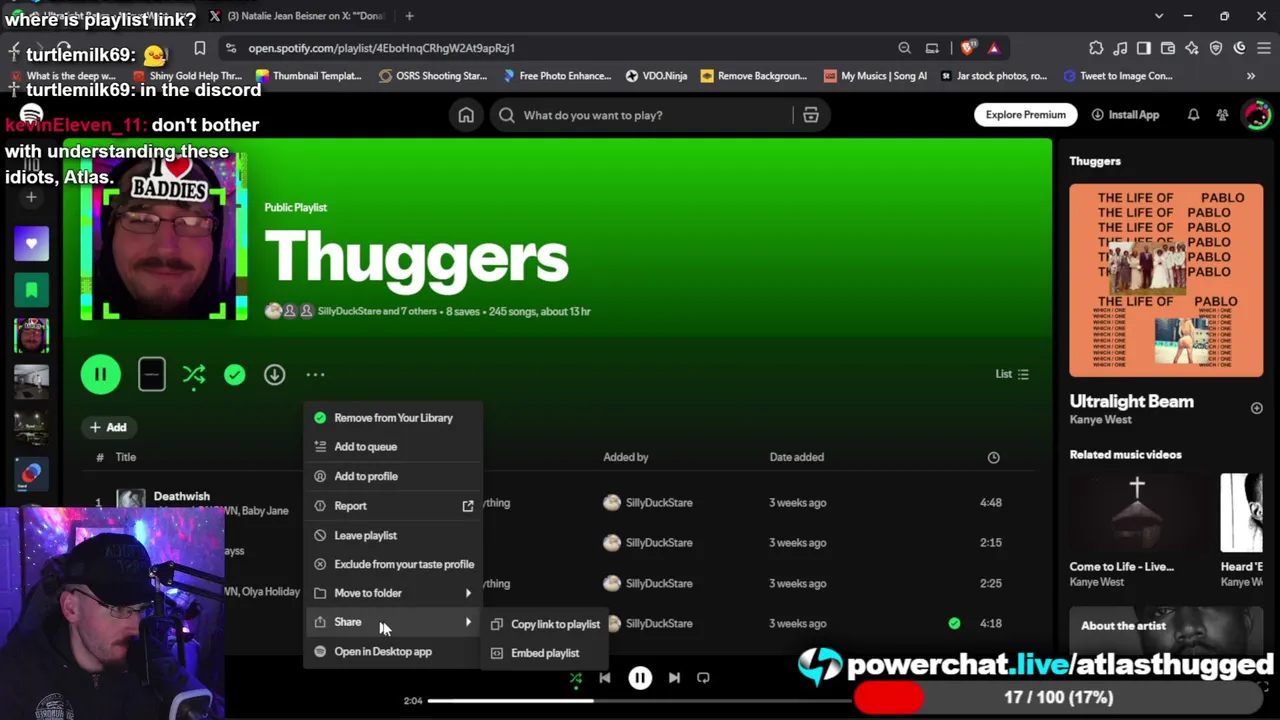The height and width of the screenshot is (720, 1280).
Task: Choose Add to queue from the menu
Action: point(393,447)
